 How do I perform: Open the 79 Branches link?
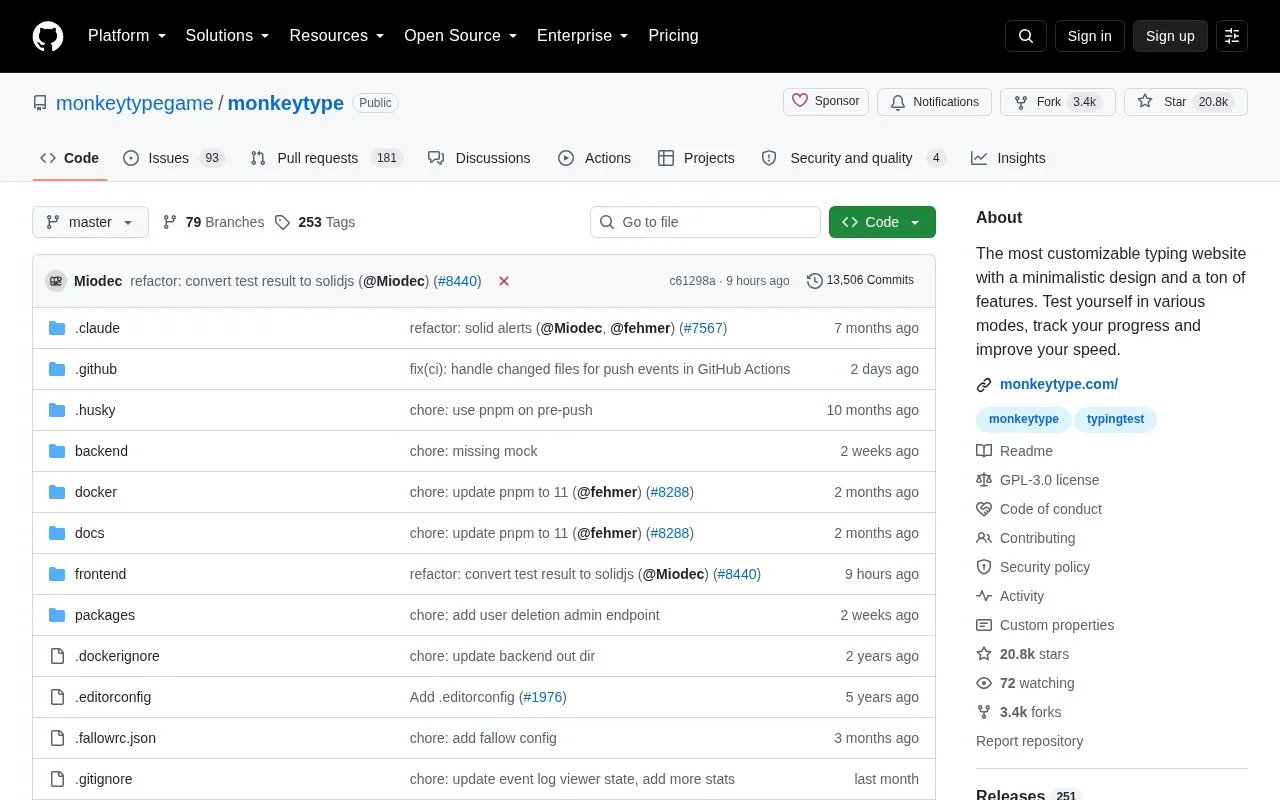[x=213, y=222]
